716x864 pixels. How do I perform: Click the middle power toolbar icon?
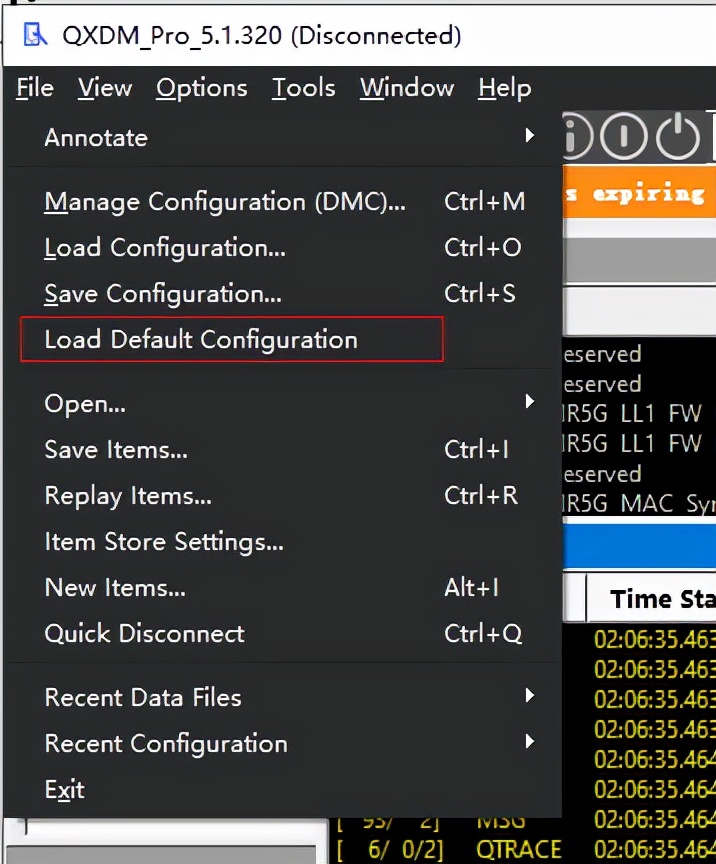623,137
